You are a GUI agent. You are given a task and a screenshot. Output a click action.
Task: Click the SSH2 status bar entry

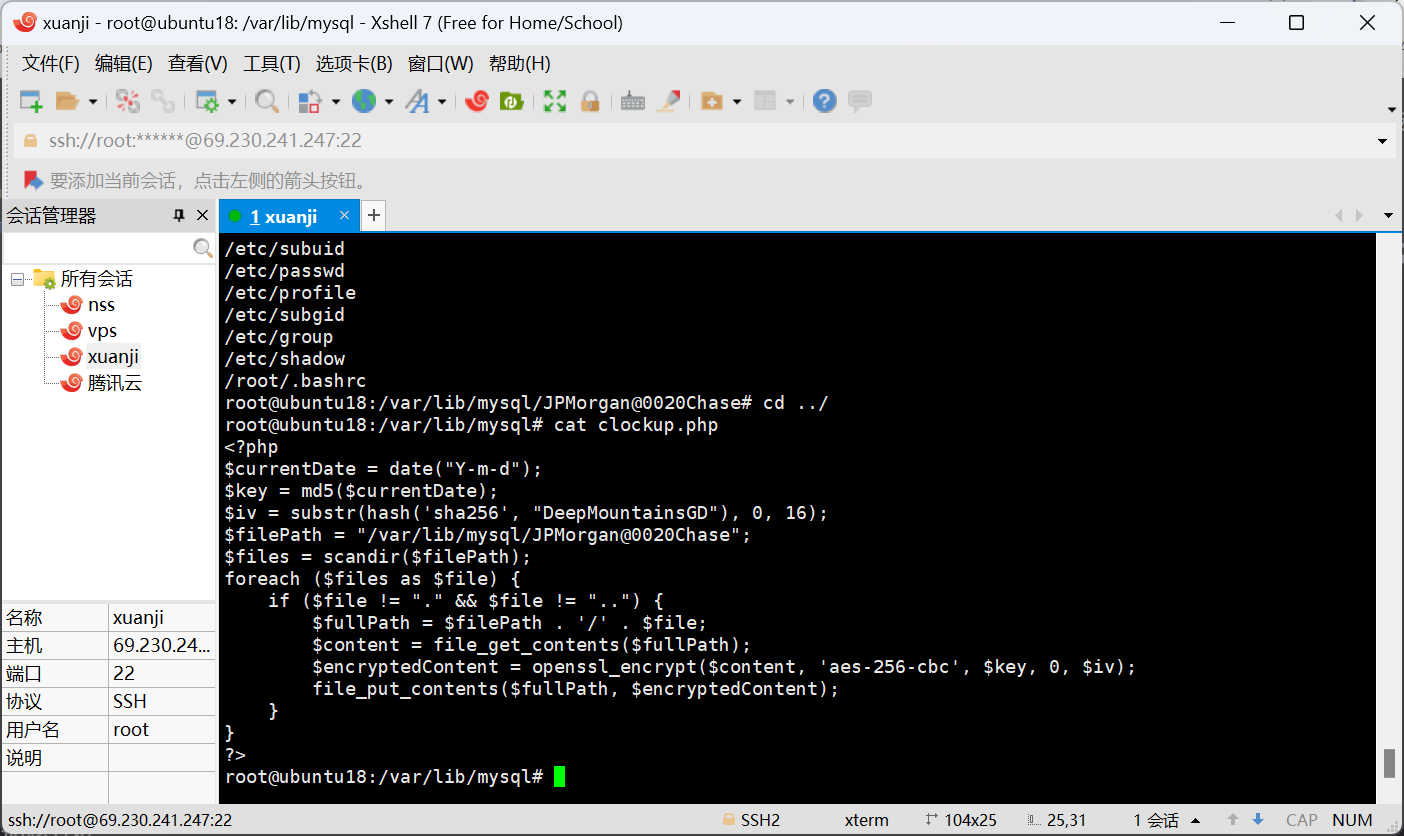751,820
